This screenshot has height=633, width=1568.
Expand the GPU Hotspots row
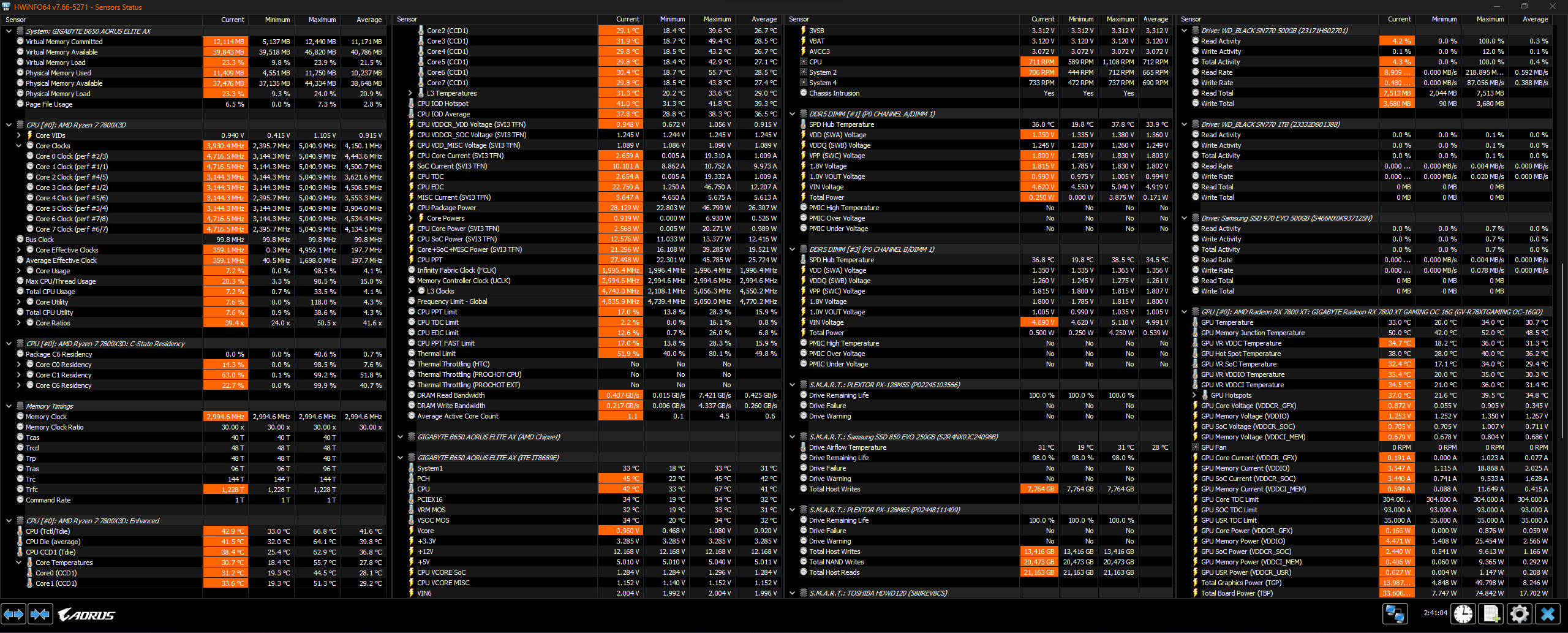click(x=1194, y=395)
